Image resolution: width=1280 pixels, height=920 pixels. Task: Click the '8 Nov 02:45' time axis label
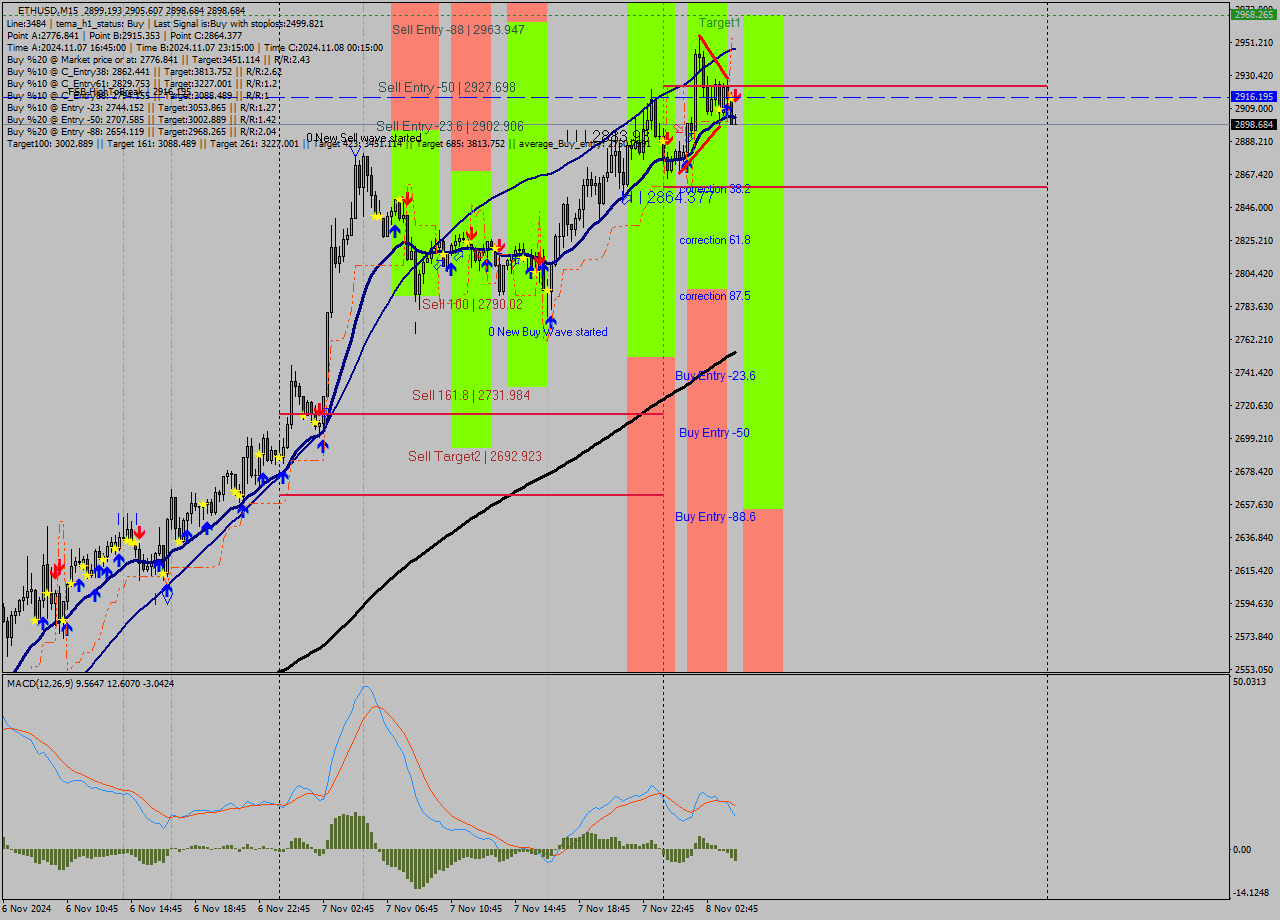(x=732, y=909)
